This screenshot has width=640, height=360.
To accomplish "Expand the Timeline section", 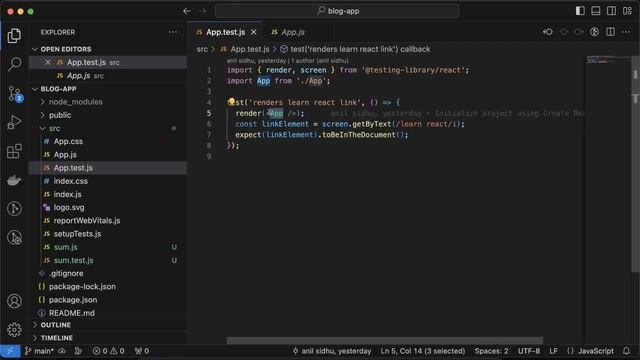I will (x=108, y=338).
